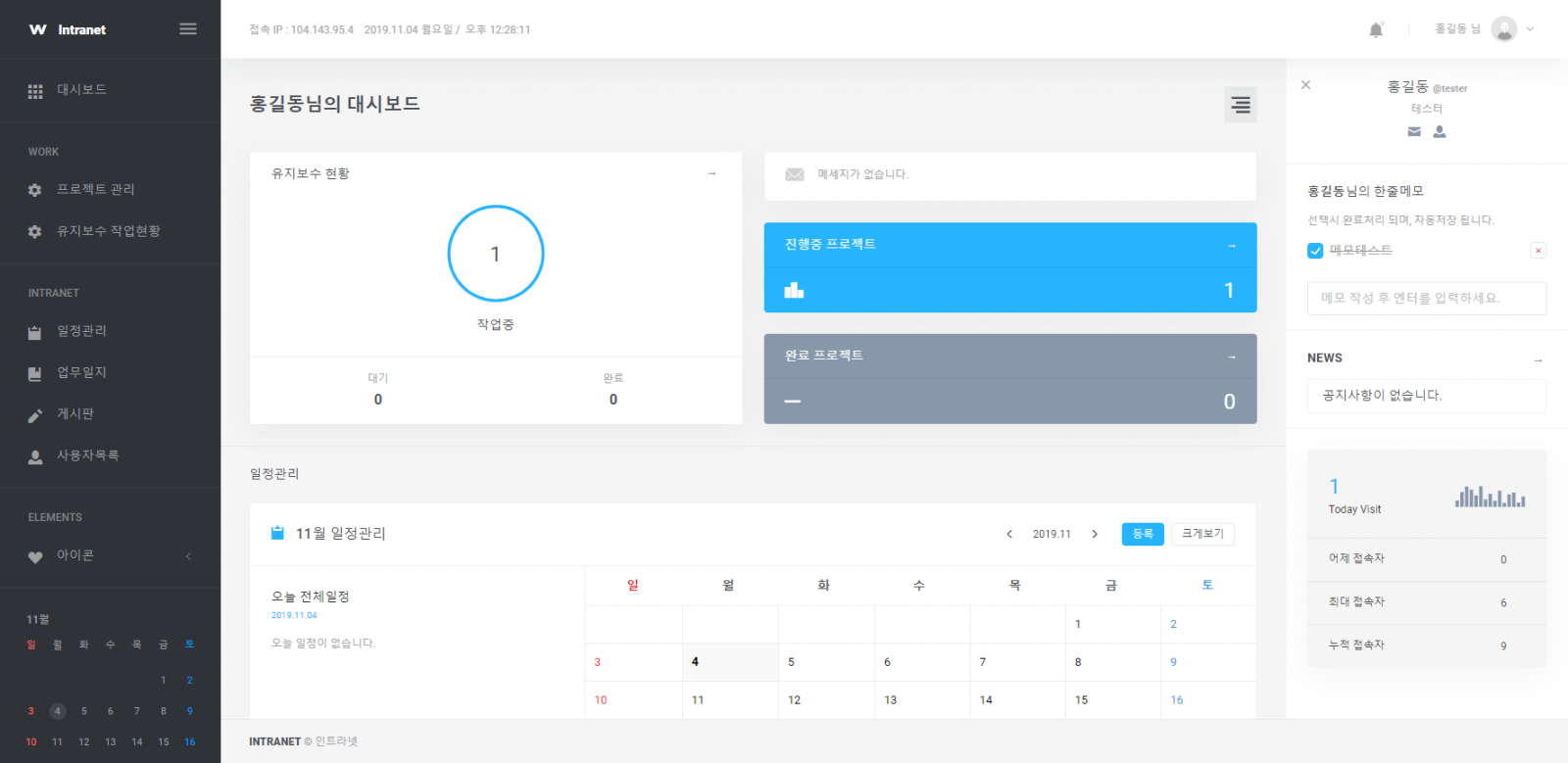
Task: Open 프로젝트 관리 in sidebar
Action: click(x=95, y=189)
